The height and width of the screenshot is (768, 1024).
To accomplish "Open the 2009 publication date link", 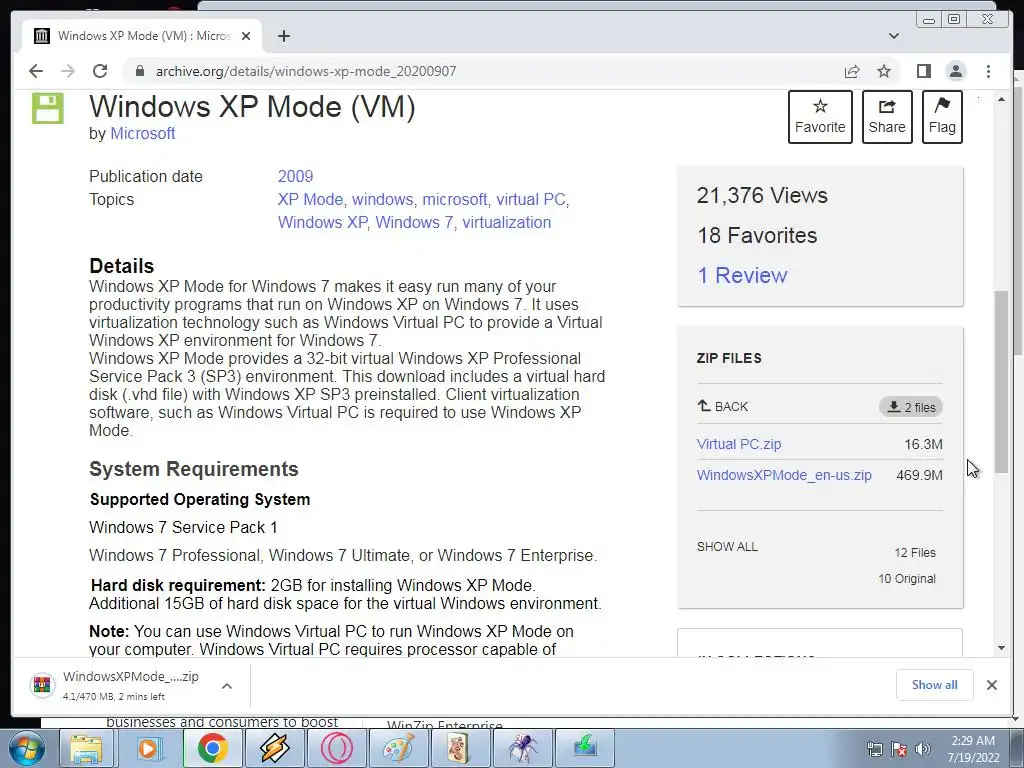I will click(295, 176).
